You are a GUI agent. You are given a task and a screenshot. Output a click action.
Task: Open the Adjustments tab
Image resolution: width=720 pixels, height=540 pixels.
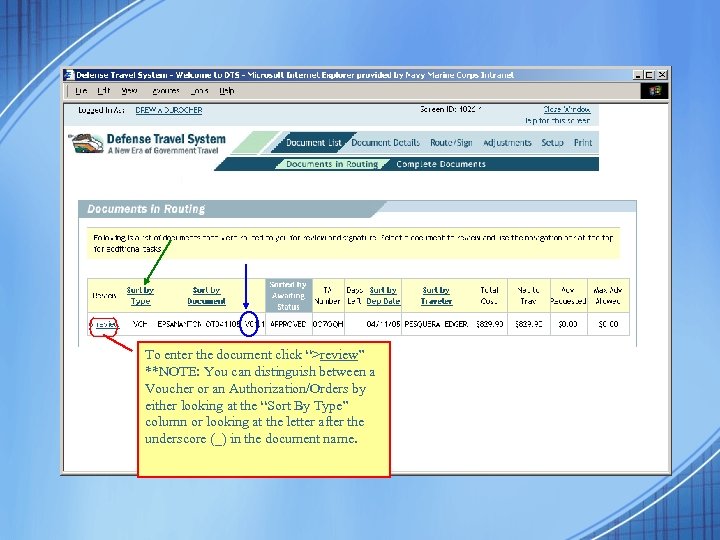tap(507, 143)
